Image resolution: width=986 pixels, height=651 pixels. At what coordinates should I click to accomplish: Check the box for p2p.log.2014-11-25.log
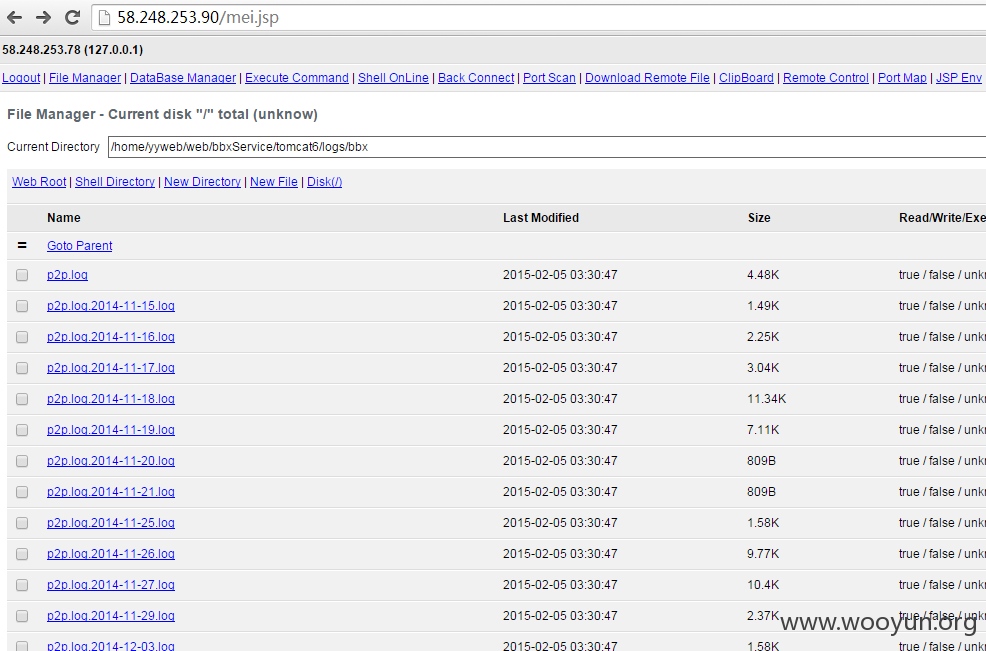pos(22,523)
